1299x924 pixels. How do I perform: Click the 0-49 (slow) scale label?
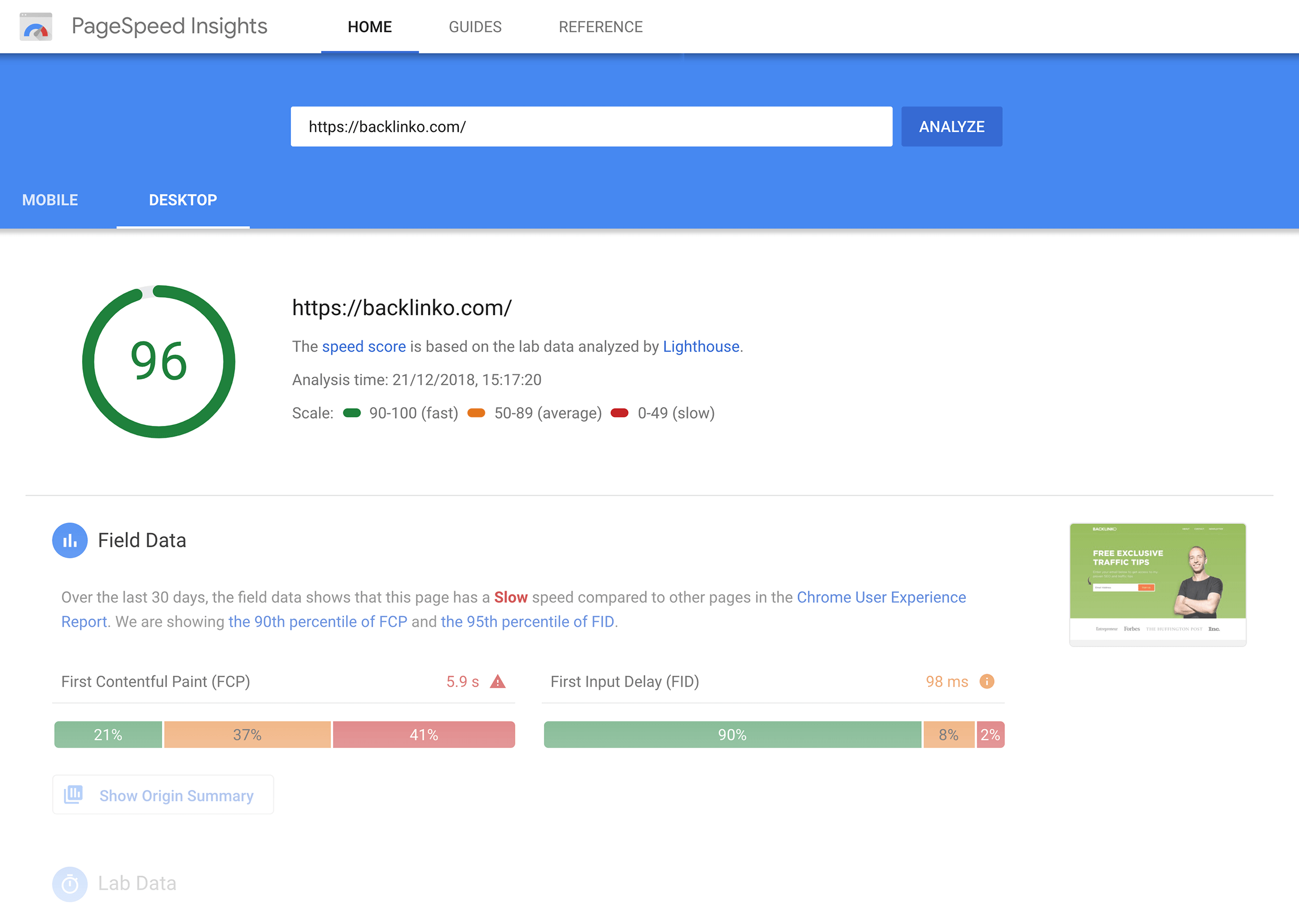click(x=676, y=413)
